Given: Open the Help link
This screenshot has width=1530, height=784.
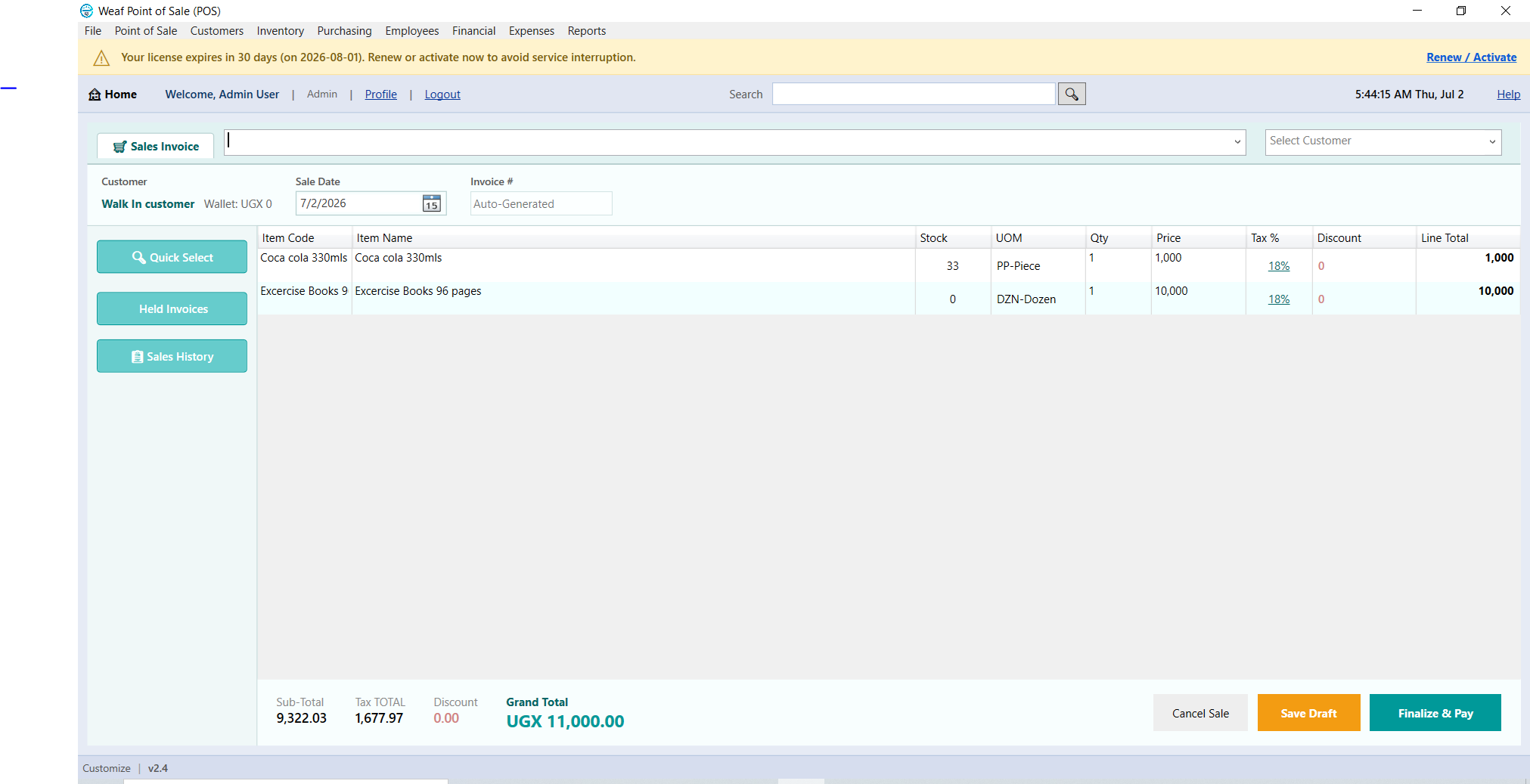Looking at the screenshot, I should coord(1508,95).
